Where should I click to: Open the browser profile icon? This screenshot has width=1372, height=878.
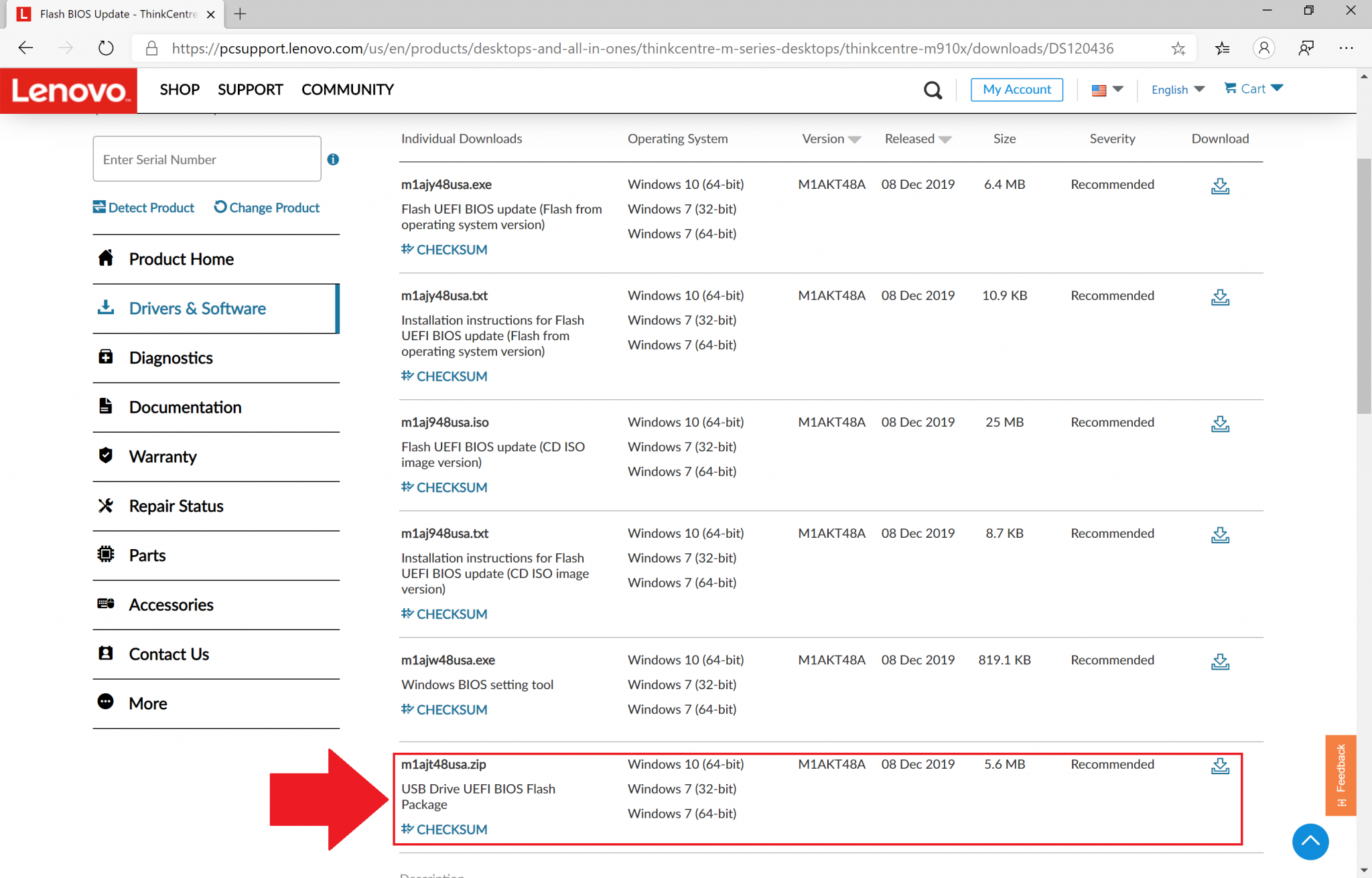(1263, 48)
